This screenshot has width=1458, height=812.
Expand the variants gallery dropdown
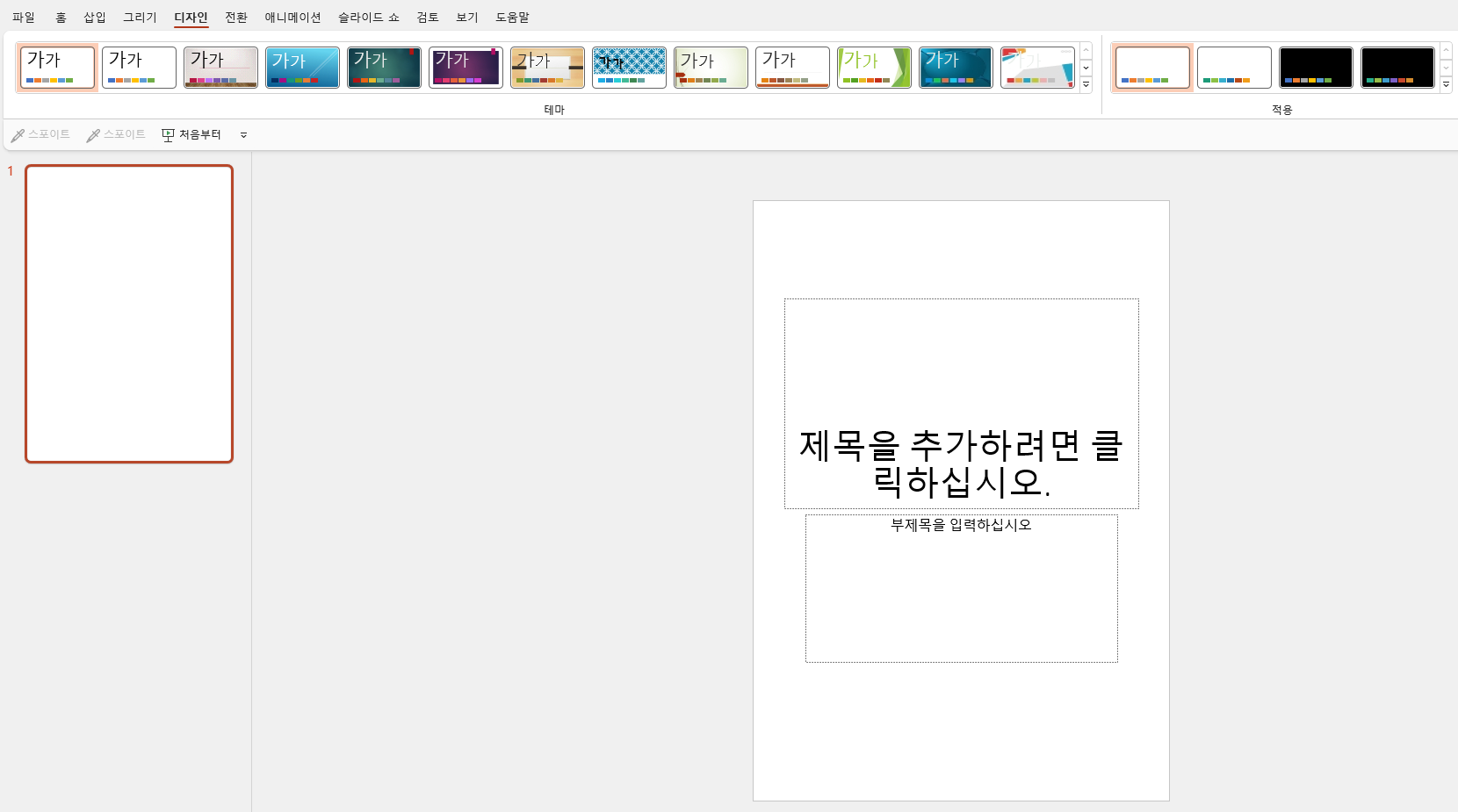pos(1446,85)
